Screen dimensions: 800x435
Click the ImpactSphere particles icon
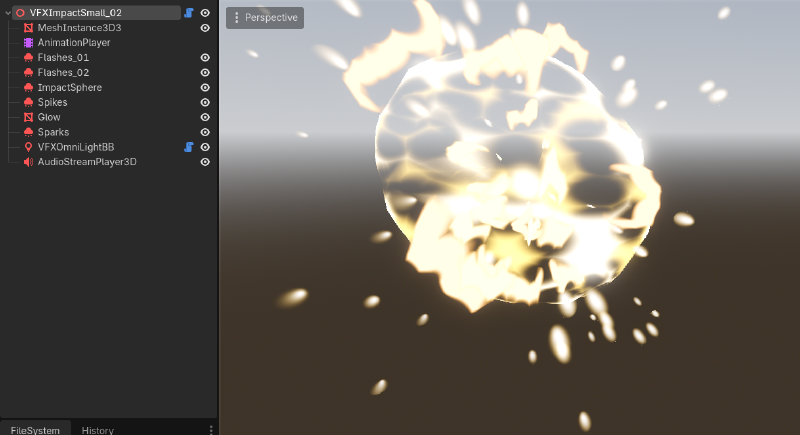(x=29, y=87)
